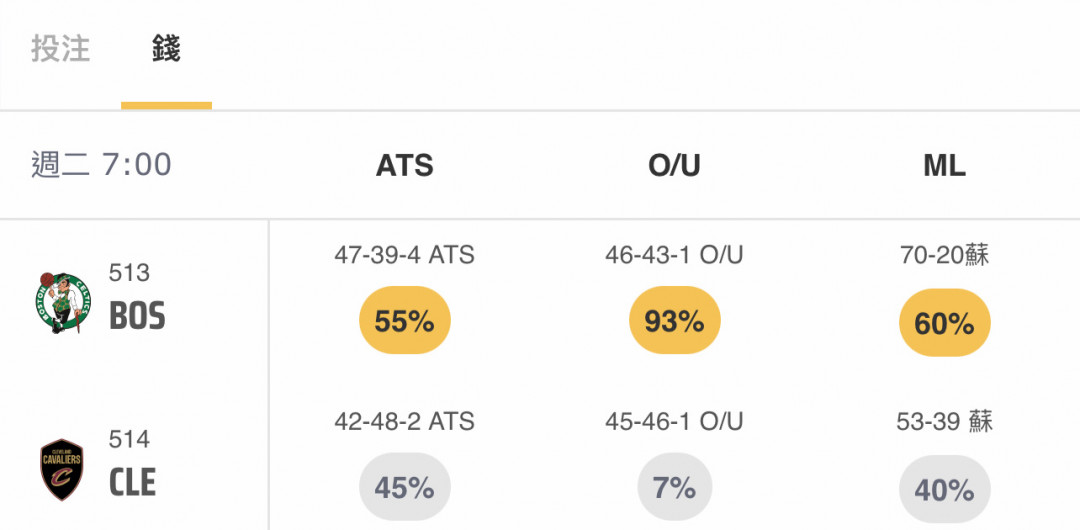1080x530 pixels.
Task: Click the ATS column header
Action: pyautogui.click(x=404, y=165)
